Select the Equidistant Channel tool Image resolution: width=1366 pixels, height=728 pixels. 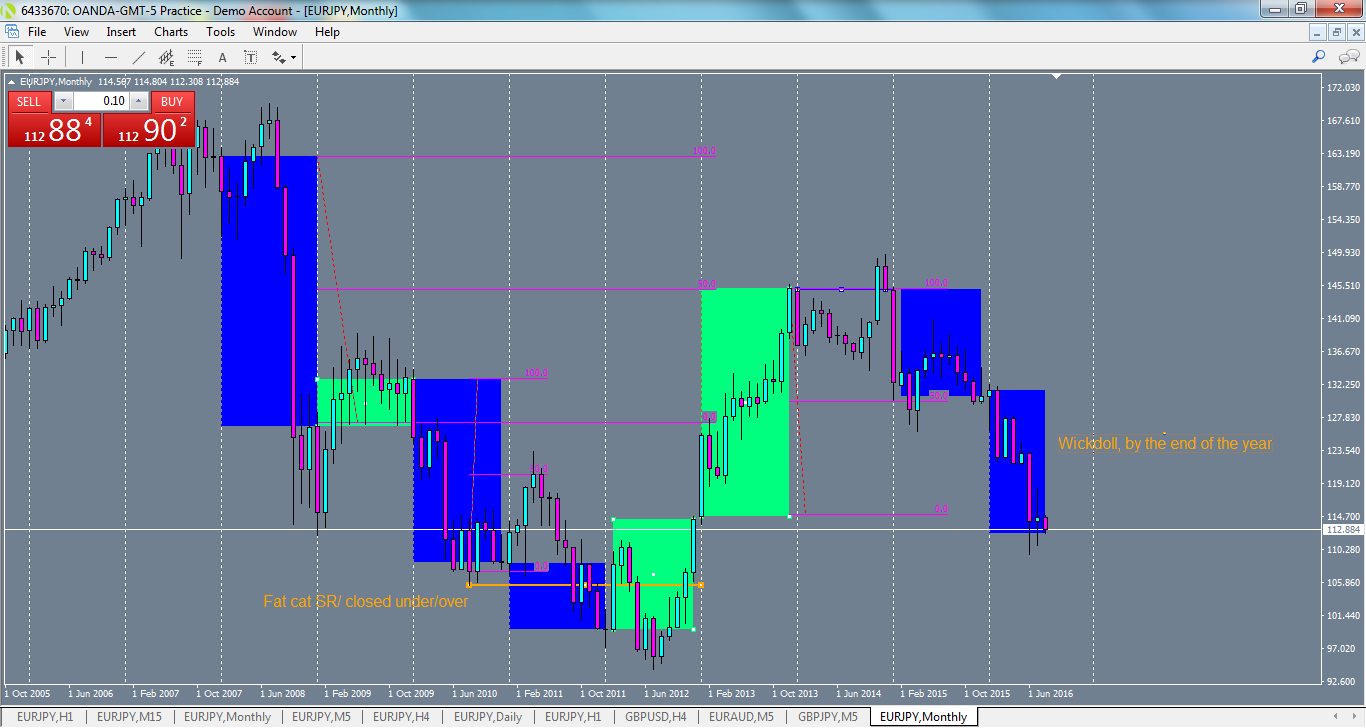click(x=166, y=57)
